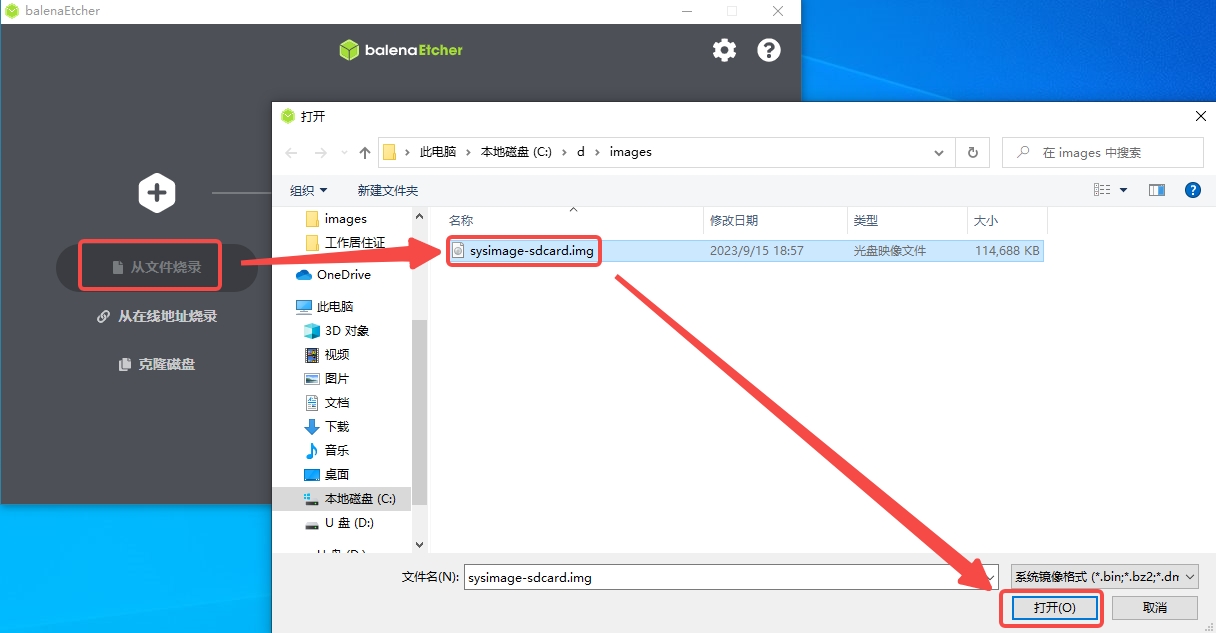Expand chevron after 此电脑 in address path
1216x633 pixels.
point(468,152)
